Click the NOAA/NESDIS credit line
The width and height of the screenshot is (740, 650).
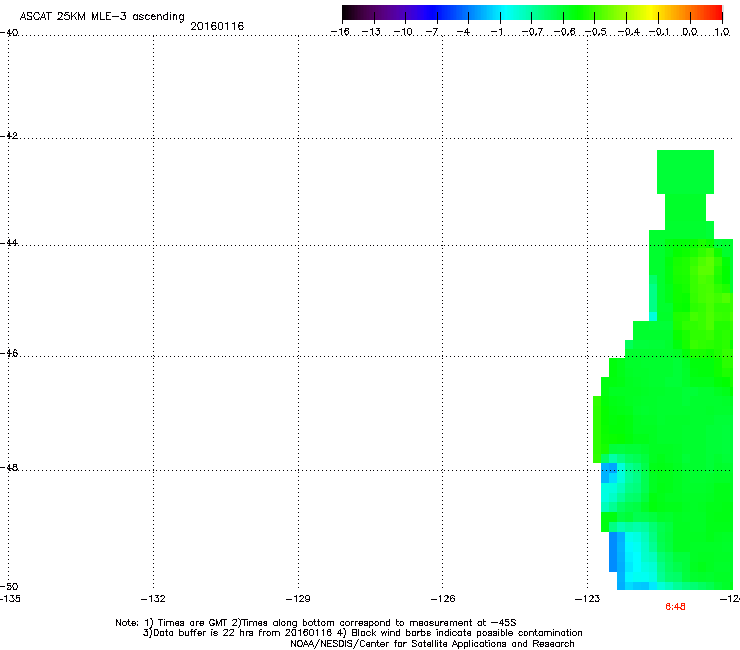tap(432, 644)
